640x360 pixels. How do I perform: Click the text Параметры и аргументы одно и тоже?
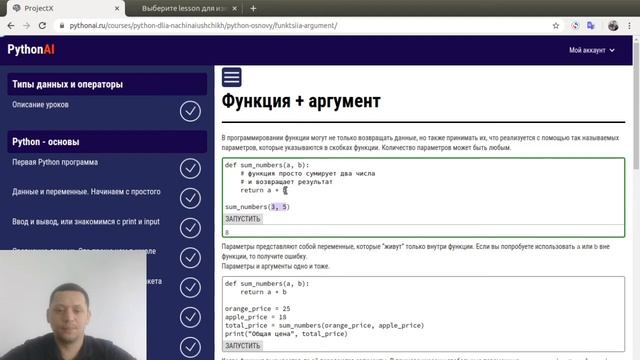[276, 266]
